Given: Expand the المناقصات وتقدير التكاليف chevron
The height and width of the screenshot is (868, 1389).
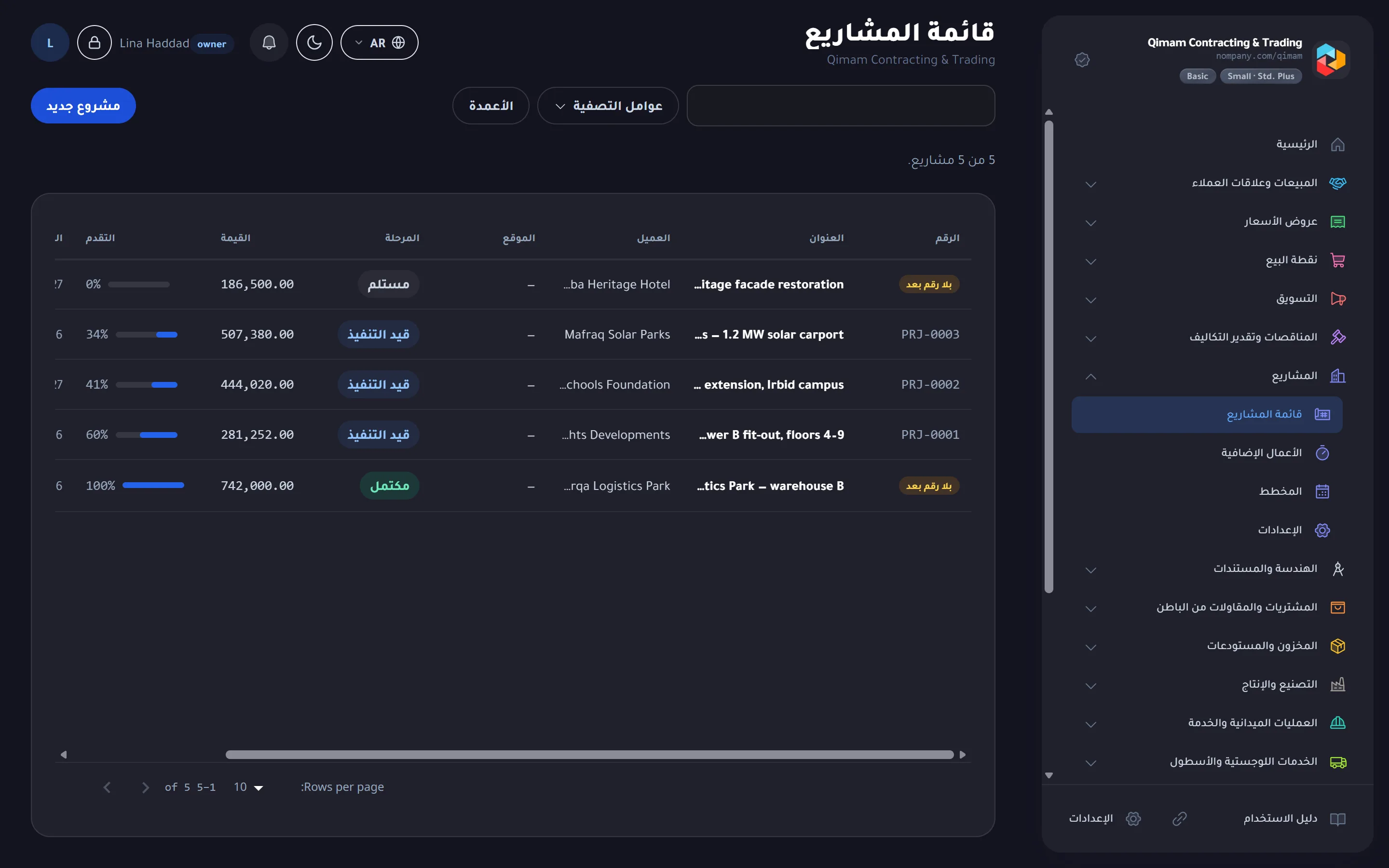Looking at the screenshot, I should coord(1091,339).
